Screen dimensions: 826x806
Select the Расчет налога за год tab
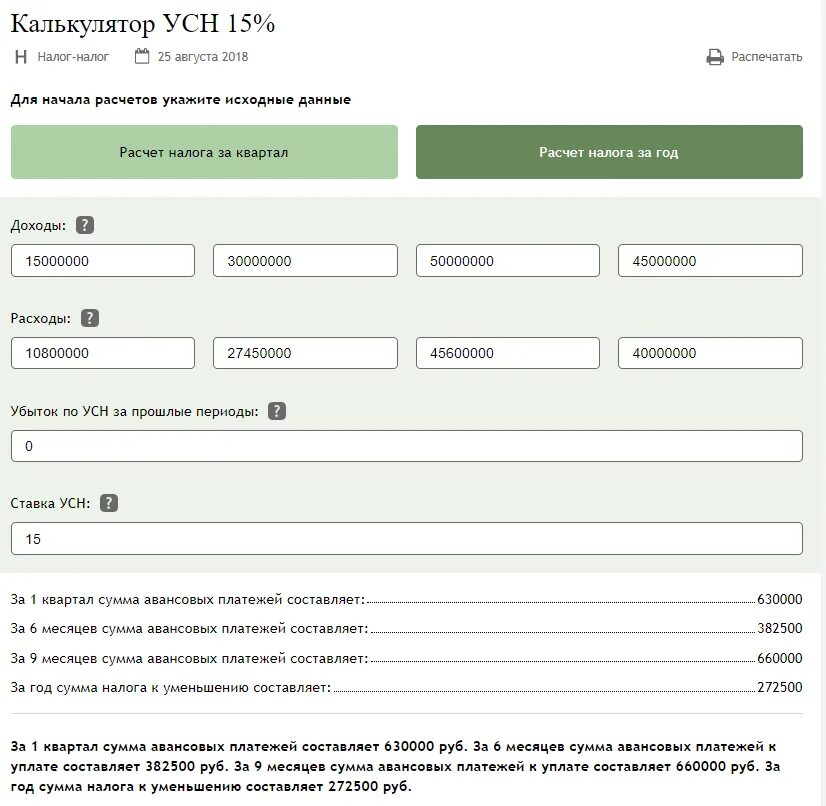(609, 152)
